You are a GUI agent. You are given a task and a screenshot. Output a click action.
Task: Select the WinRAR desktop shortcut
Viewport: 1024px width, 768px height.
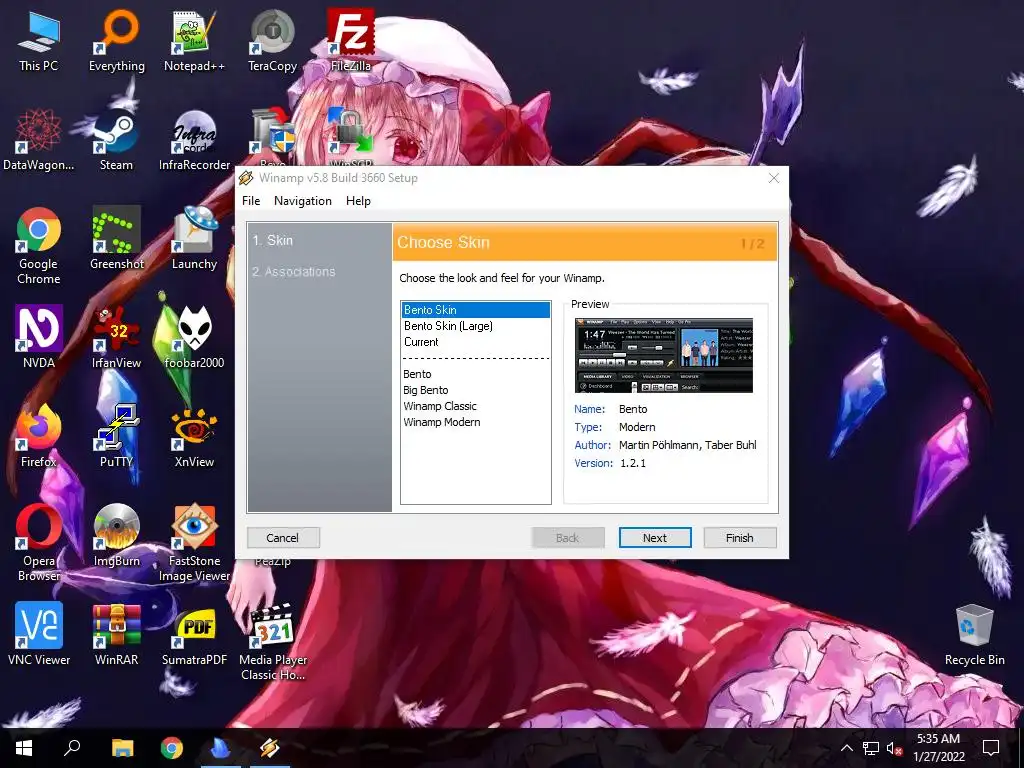tap(116, 634)
